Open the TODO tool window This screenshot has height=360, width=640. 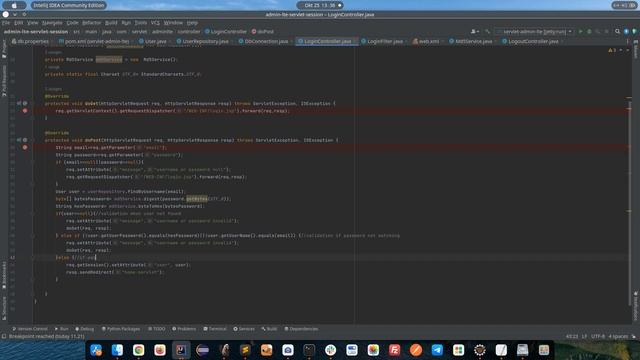[157, 329]
